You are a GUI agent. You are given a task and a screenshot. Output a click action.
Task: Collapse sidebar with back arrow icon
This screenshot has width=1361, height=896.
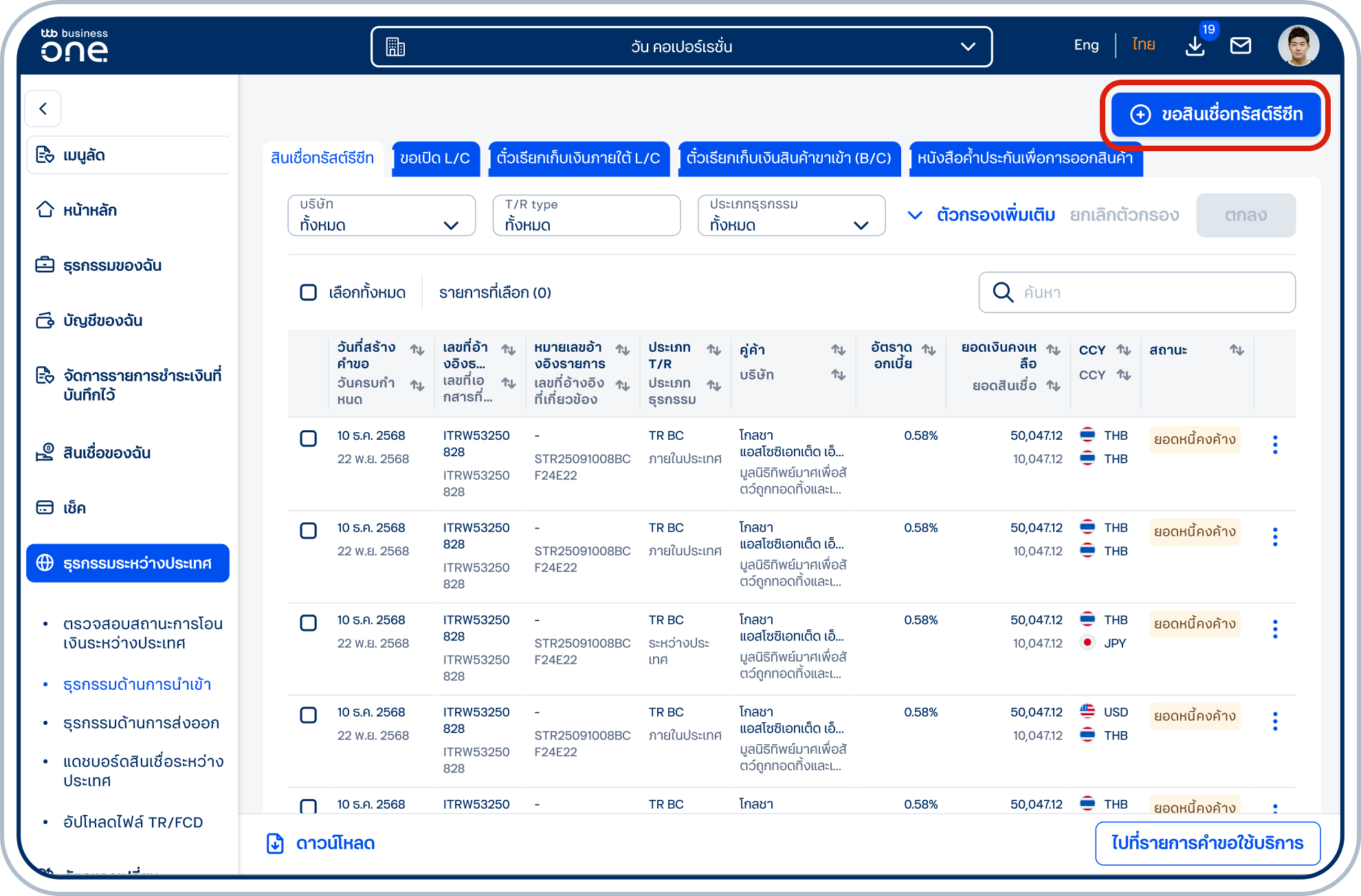click(43, 109)
